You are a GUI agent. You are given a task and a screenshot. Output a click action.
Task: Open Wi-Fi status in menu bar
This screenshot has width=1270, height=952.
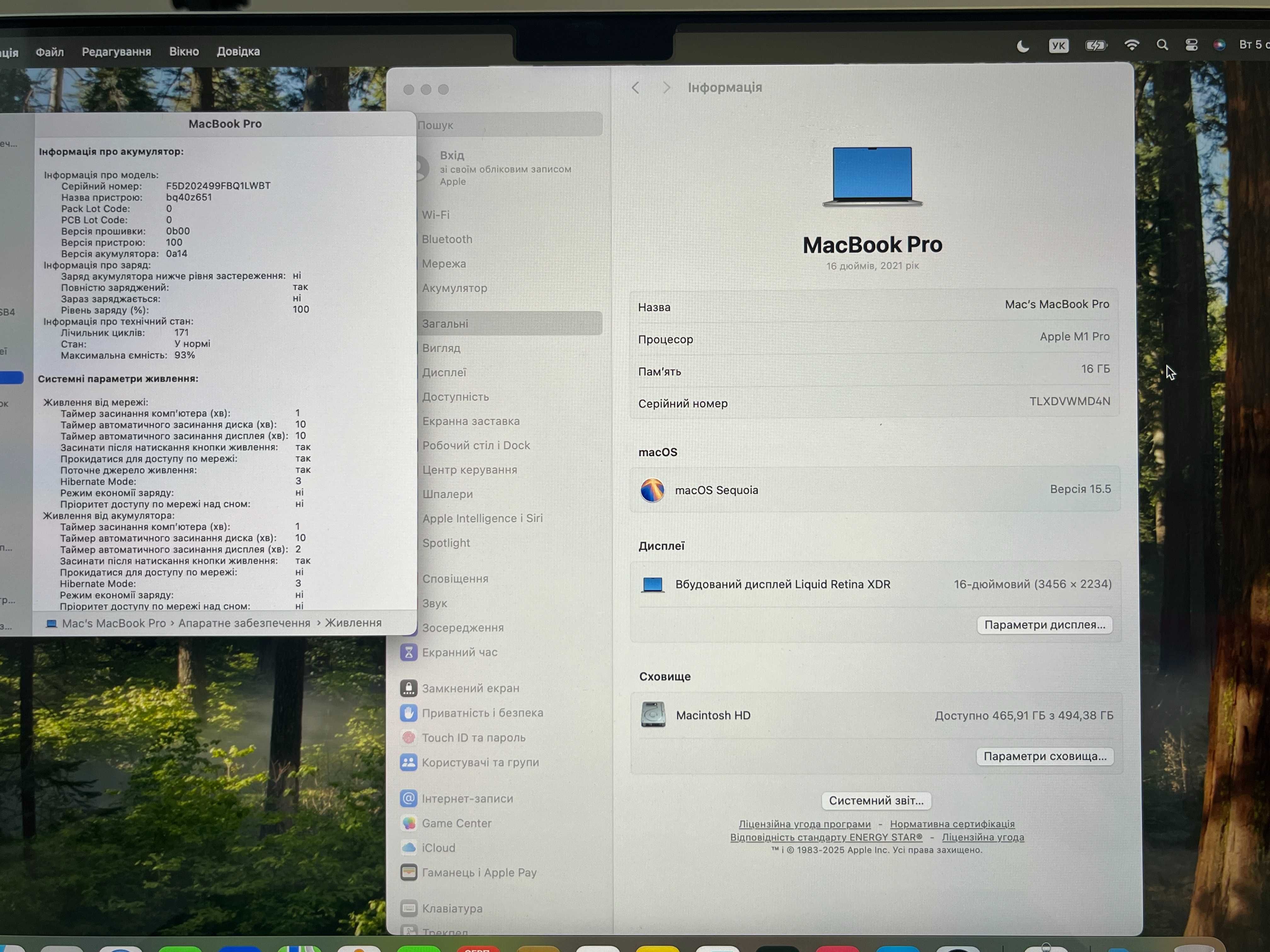pyautogui.click(x=1132, y=45)
